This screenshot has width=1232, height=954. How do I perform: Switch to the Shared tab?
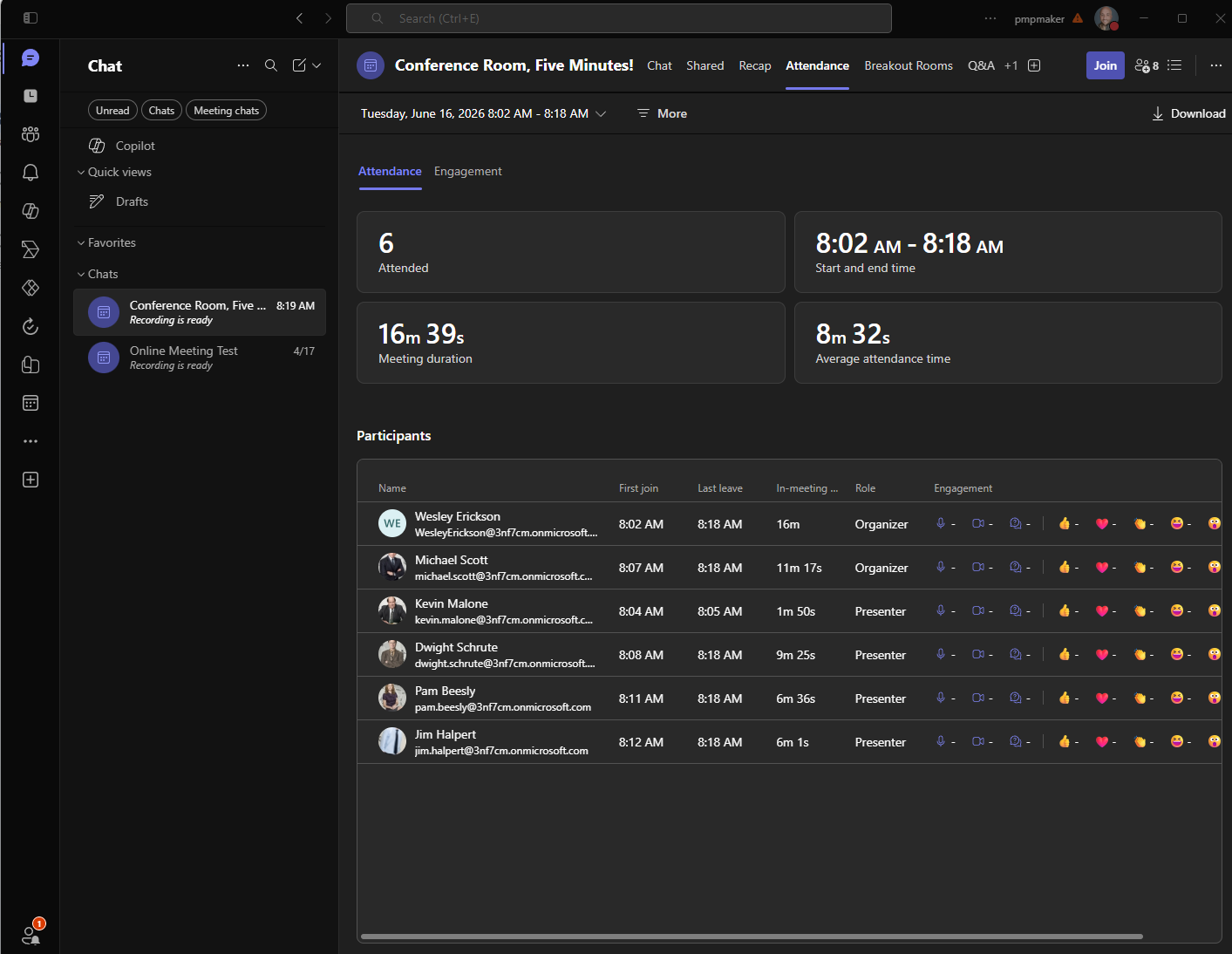pyautogui.click(x=704, y=65)
